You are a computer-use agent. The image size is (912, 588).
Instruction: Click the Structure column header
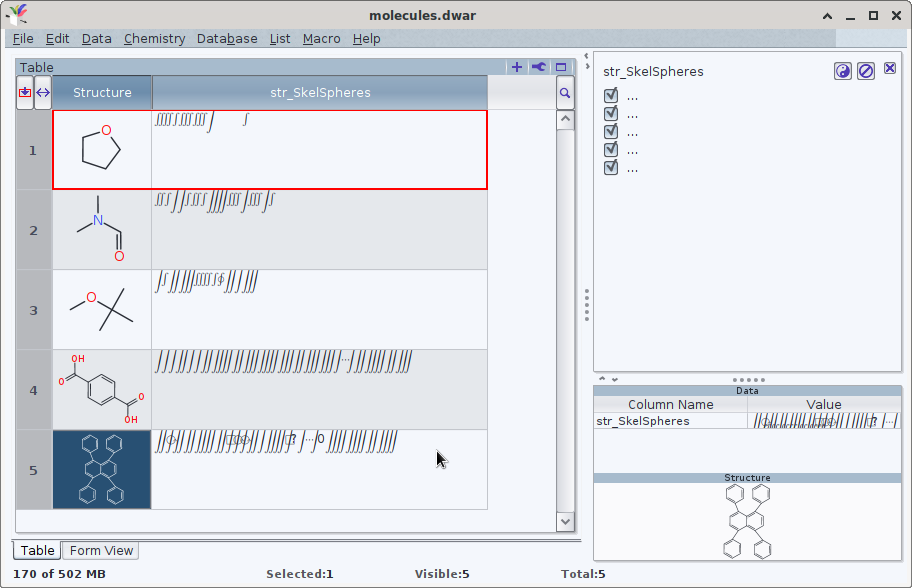102,92
